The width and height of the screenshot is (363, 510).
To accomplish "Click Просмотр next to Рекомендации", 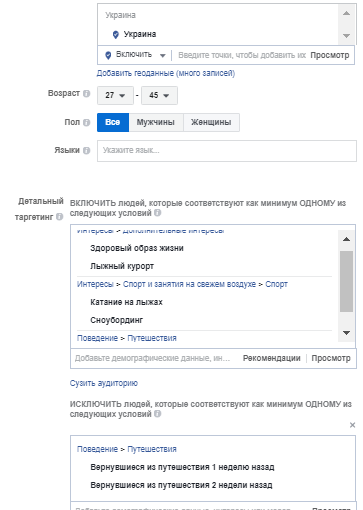I will [331, 358].
